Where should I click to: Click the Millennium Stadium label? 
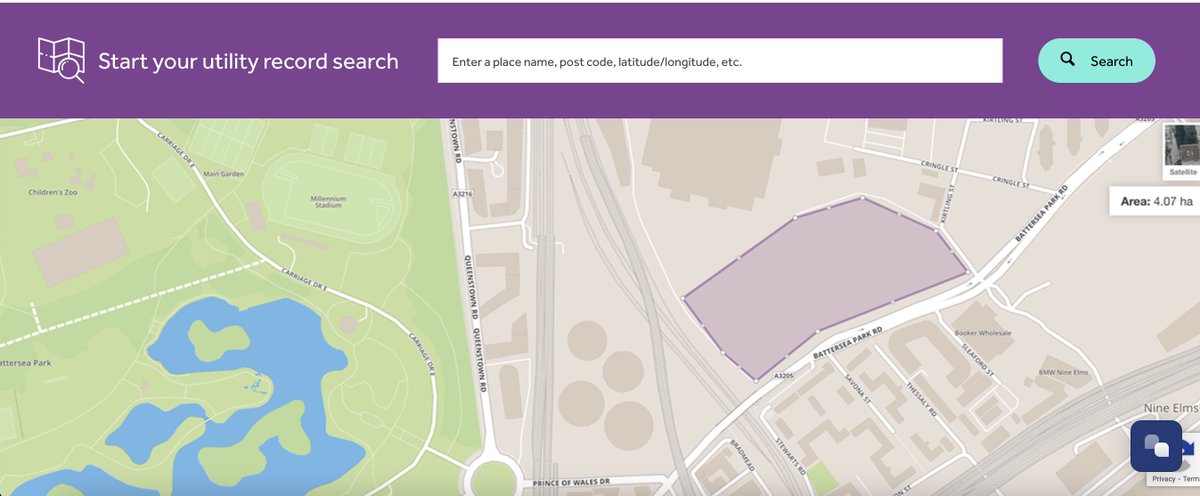pyautogui.click(x=328, y=203)
